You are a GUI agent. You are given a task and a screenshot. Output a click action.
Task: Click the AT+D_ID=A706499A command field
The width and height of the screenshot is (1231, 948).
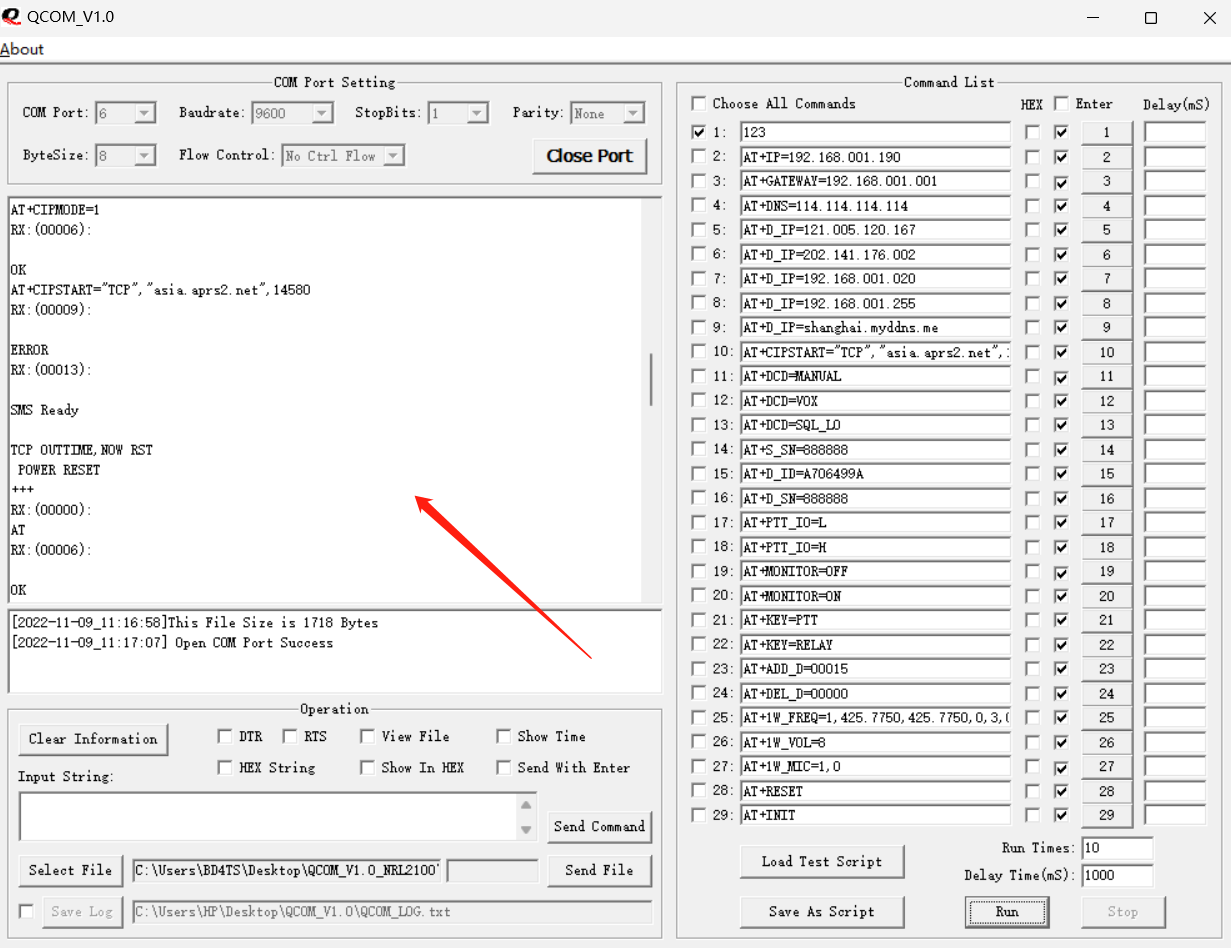(x=875, y=474)
